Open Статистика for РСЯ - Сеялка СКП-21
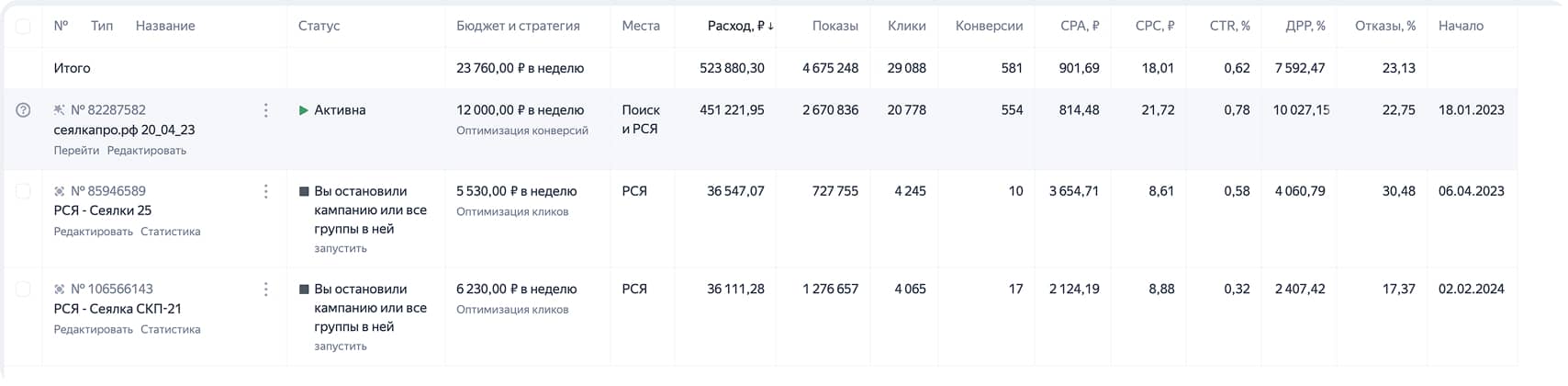Image resolution: width=1568 pixels, height=386 pixels. pos(170,330)
